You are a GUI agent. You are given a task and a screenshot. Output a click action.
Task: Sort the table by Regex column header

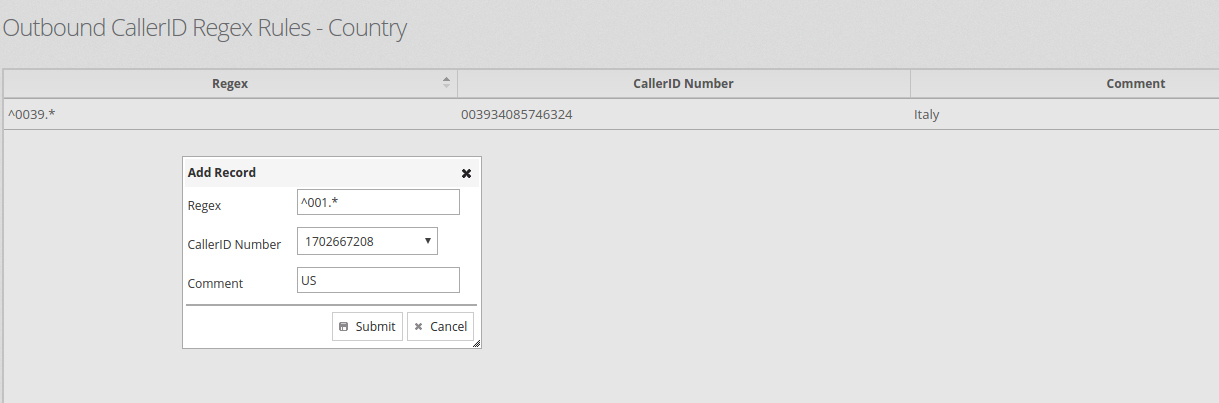pyautogui.click(x=230, y=84)
